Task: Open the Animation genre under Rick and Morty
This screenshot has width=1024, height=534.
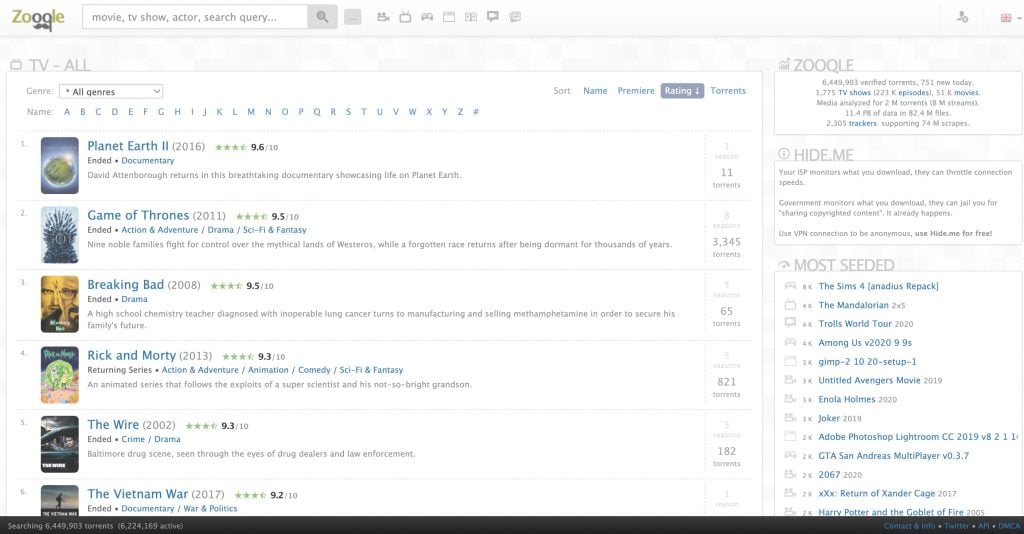Action: 268,369
